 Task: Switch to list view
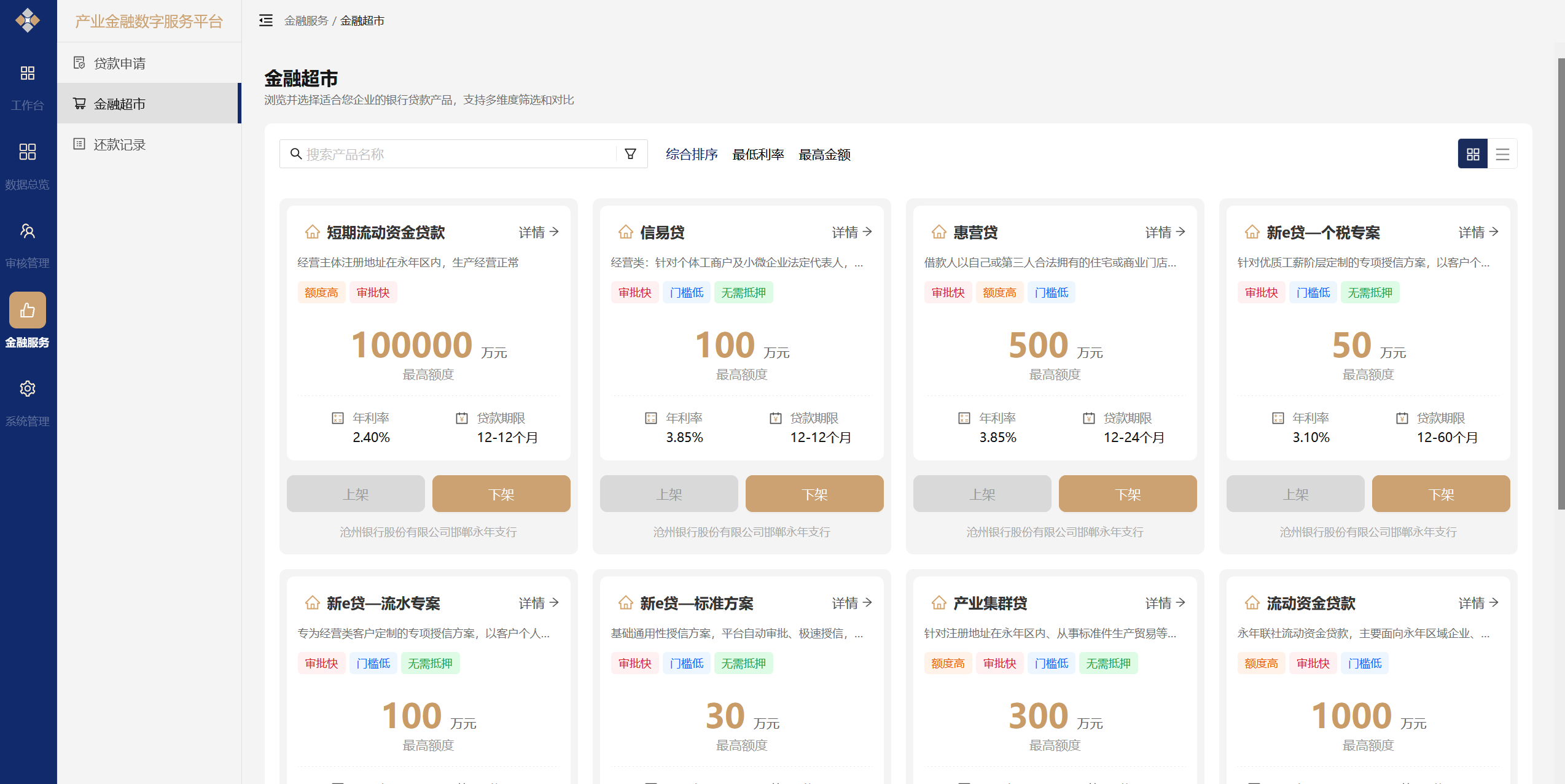[x=1502, y=154]
